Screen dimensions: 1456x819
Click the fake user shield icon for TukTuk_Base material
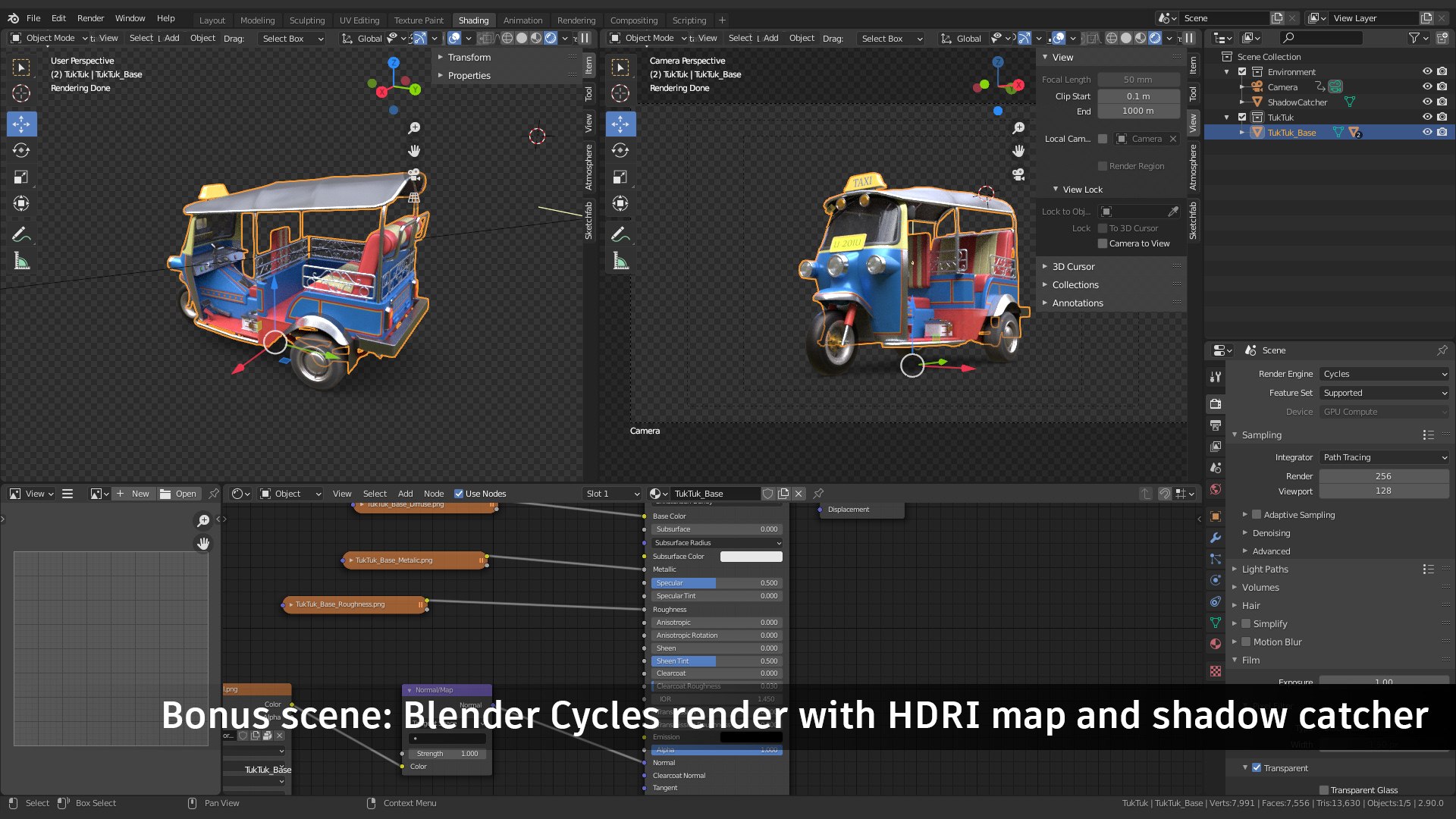767,494
